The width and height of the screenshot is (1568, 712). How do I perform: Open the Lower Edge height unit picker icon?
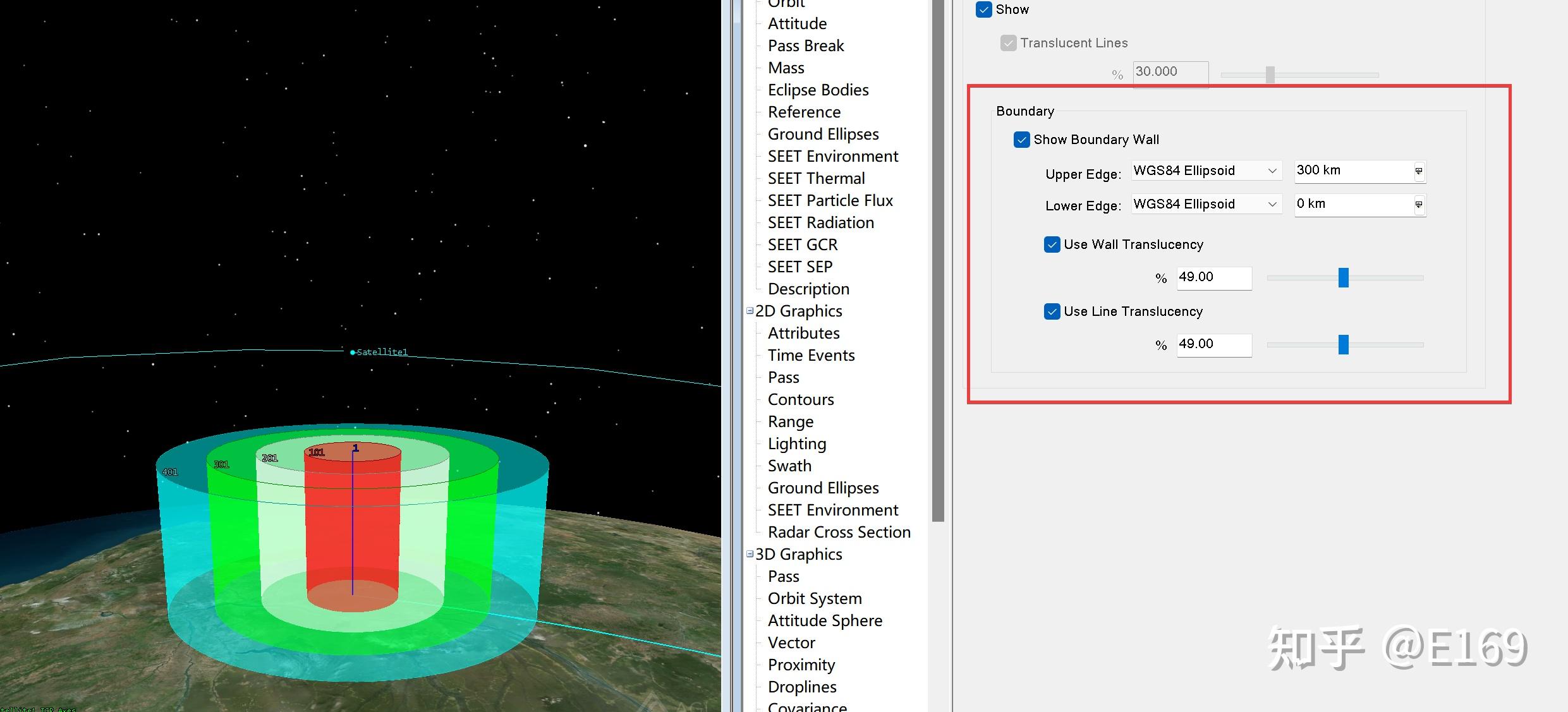point(1419,205)
